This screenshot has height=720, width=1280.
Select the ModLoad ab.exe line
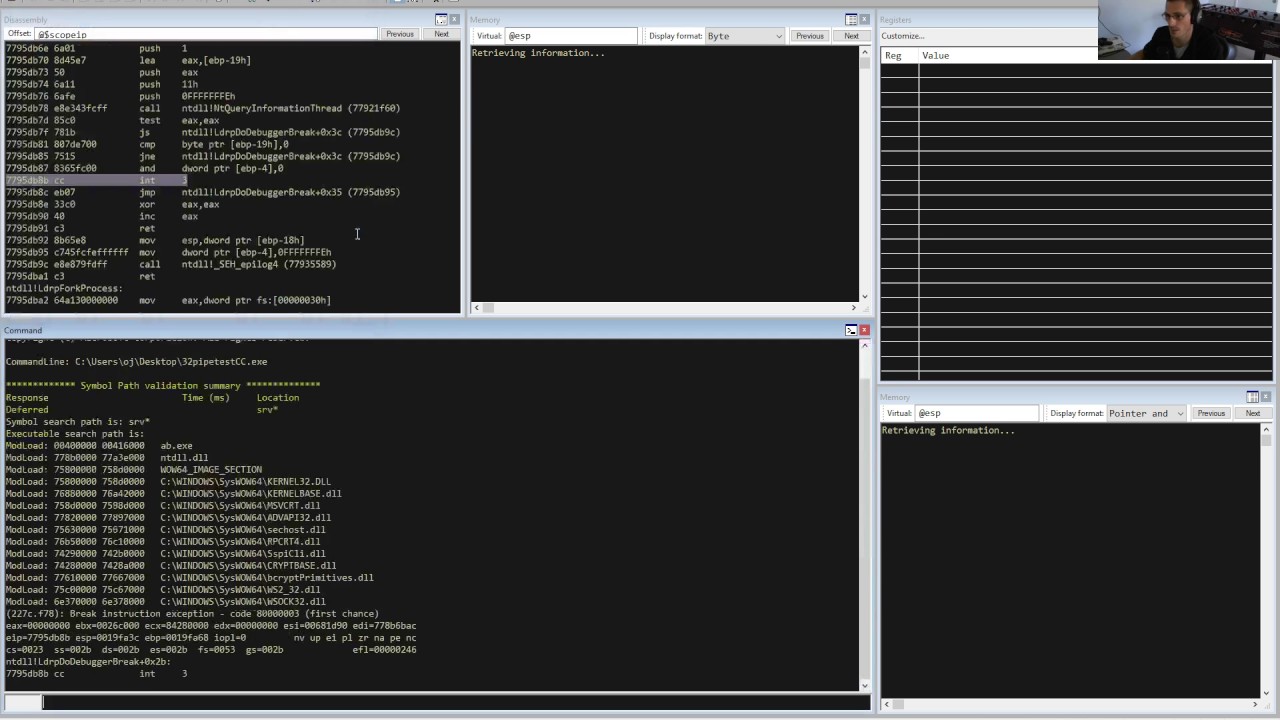(99, 446)
